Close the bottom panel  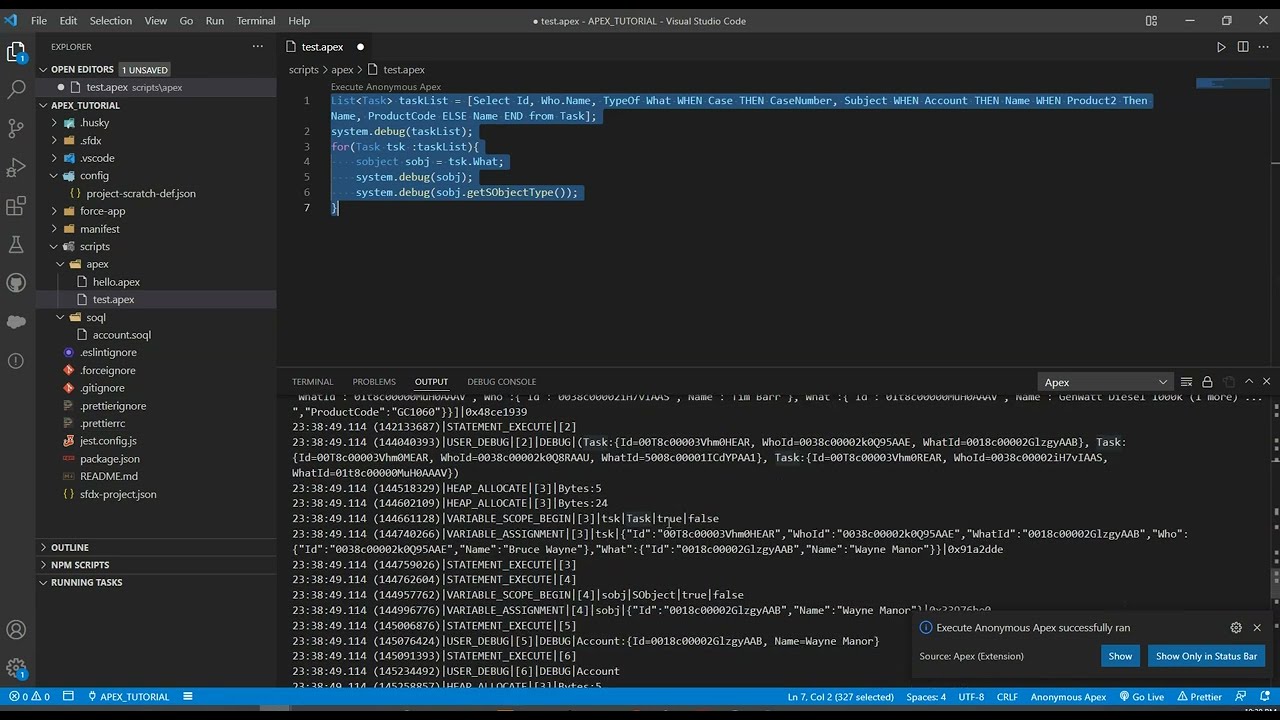tap(1266, 382)
